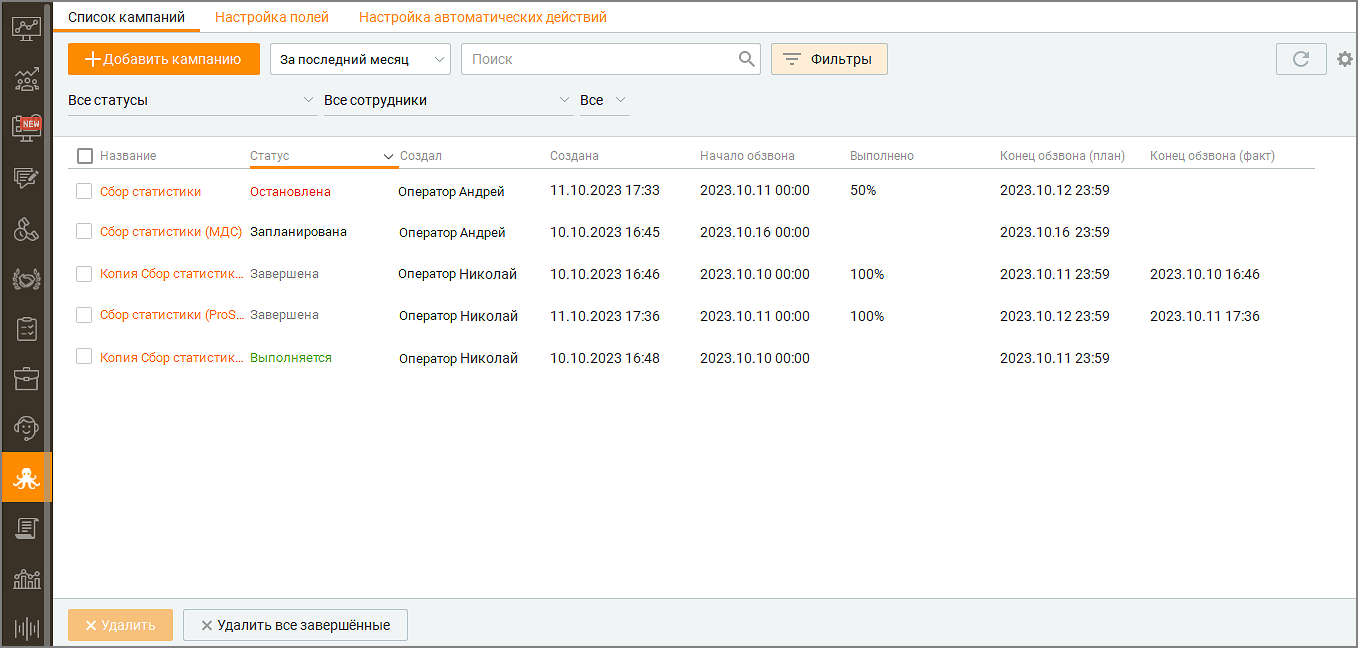Click the 'Название' column header

[x=128, y=156]
